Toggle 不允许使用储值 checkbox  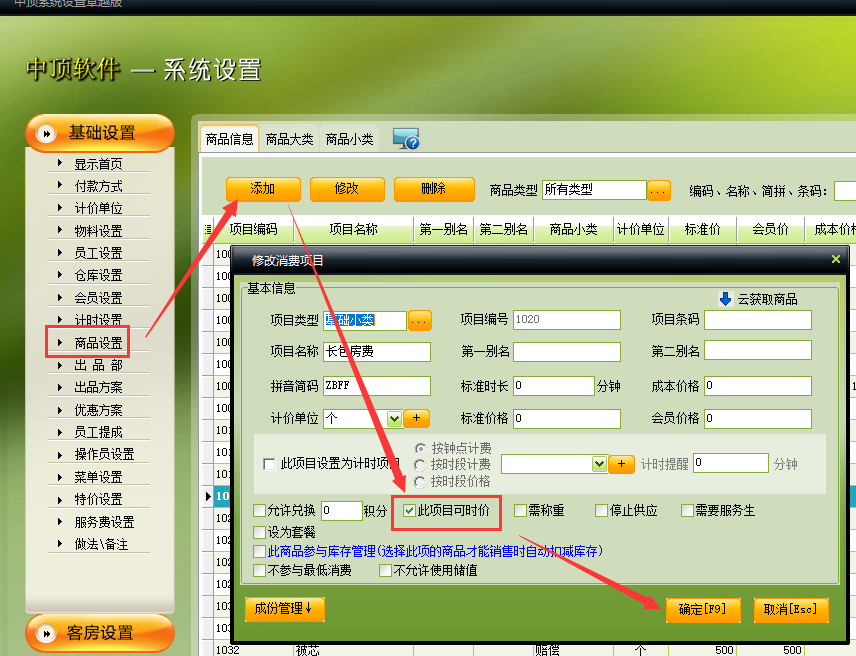[x=385, y=570]
